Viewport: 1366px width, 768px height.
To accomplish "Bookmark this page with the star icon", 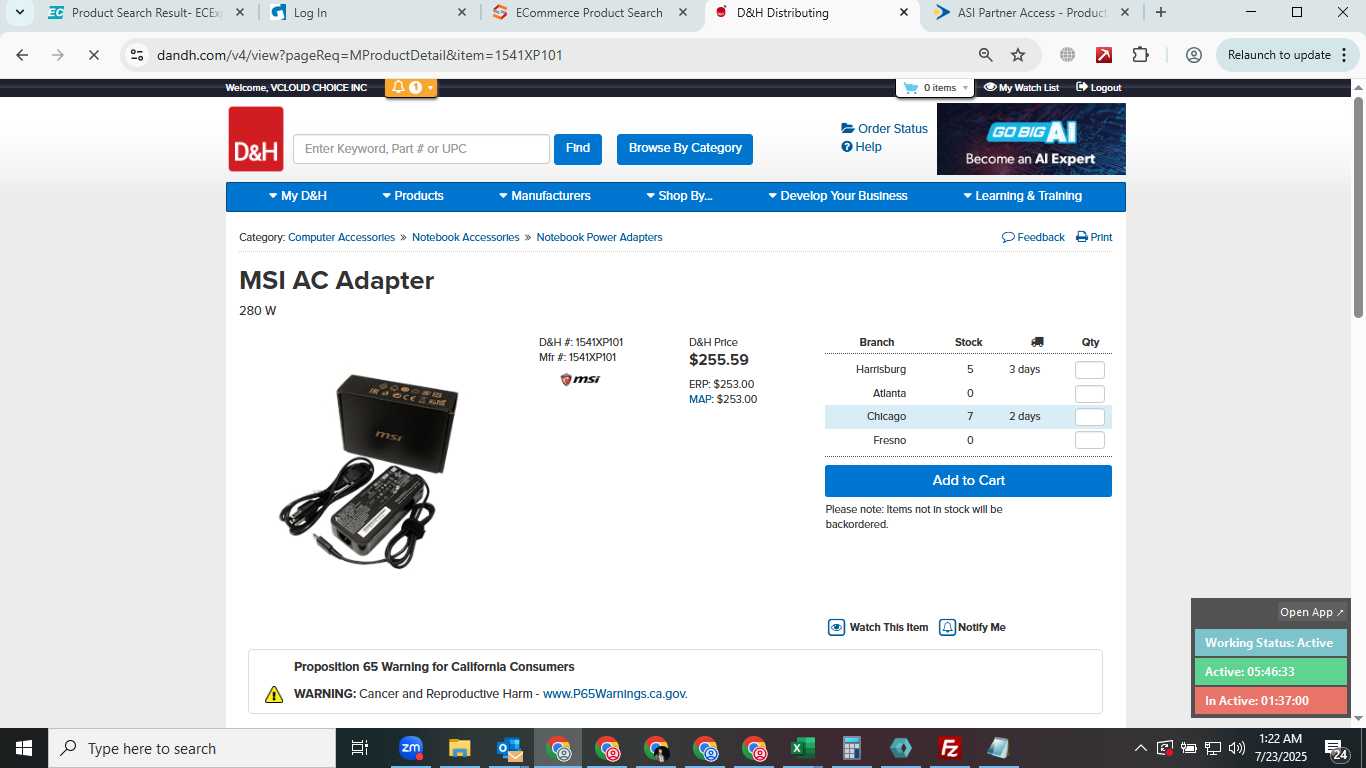I will tap(1018, 55).
